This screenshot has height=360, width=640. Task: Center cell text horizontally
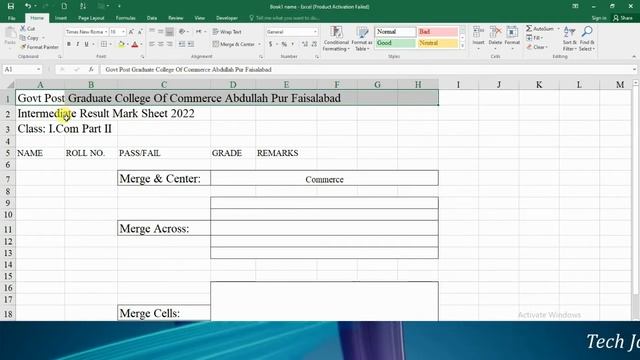[x=161, y=44]
